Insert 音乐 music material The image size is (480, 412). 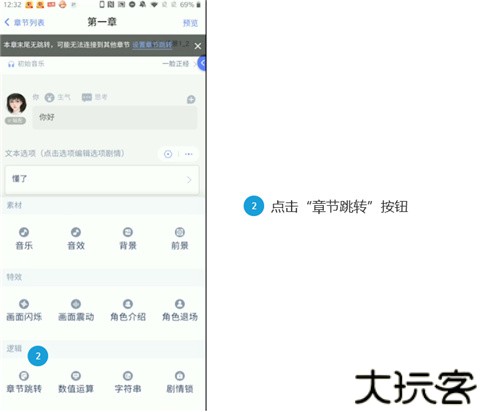click(x=24, y=239)
